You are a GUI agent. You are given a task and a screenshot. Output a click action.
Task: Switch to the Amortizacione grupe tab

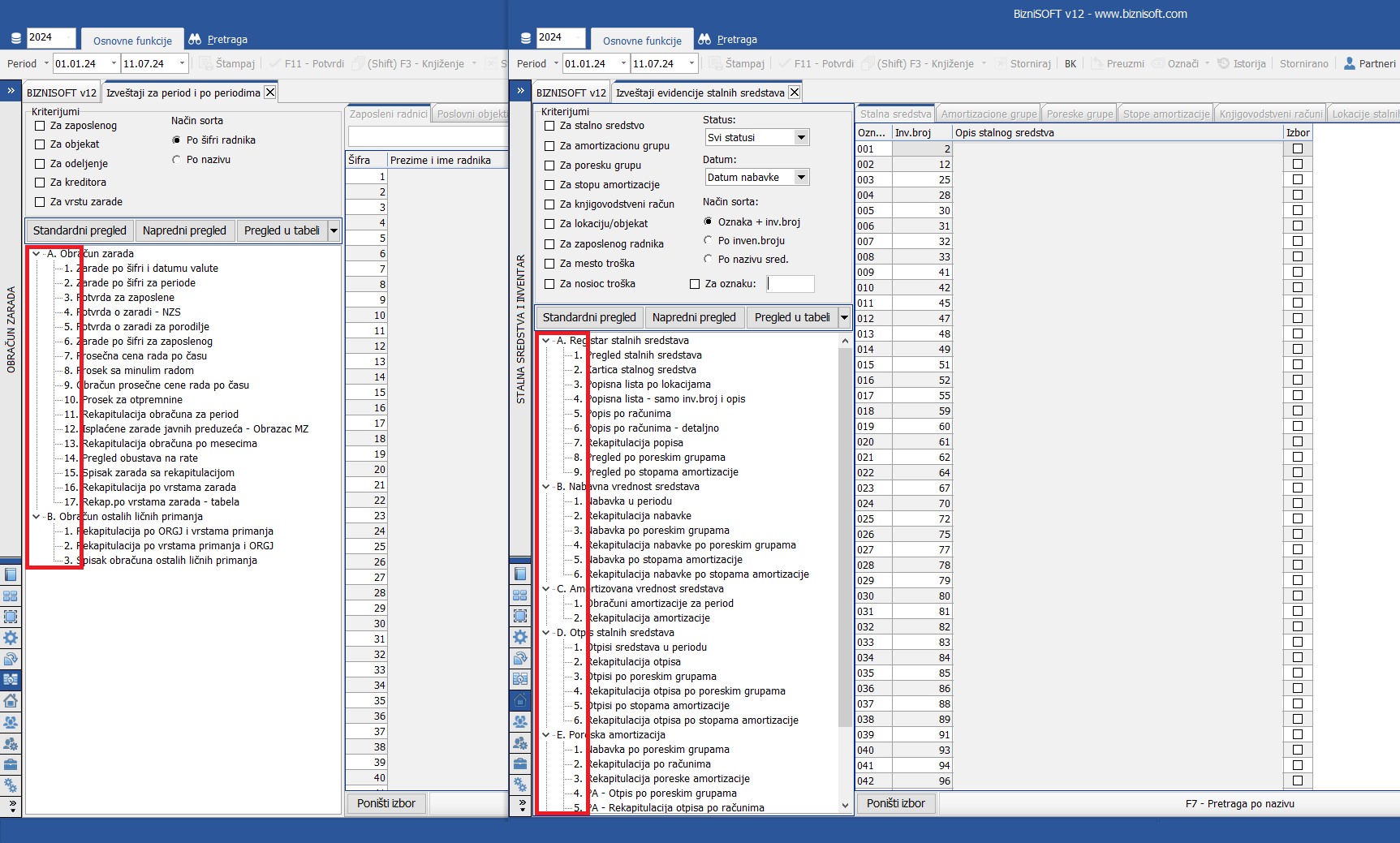coord(989,114)
